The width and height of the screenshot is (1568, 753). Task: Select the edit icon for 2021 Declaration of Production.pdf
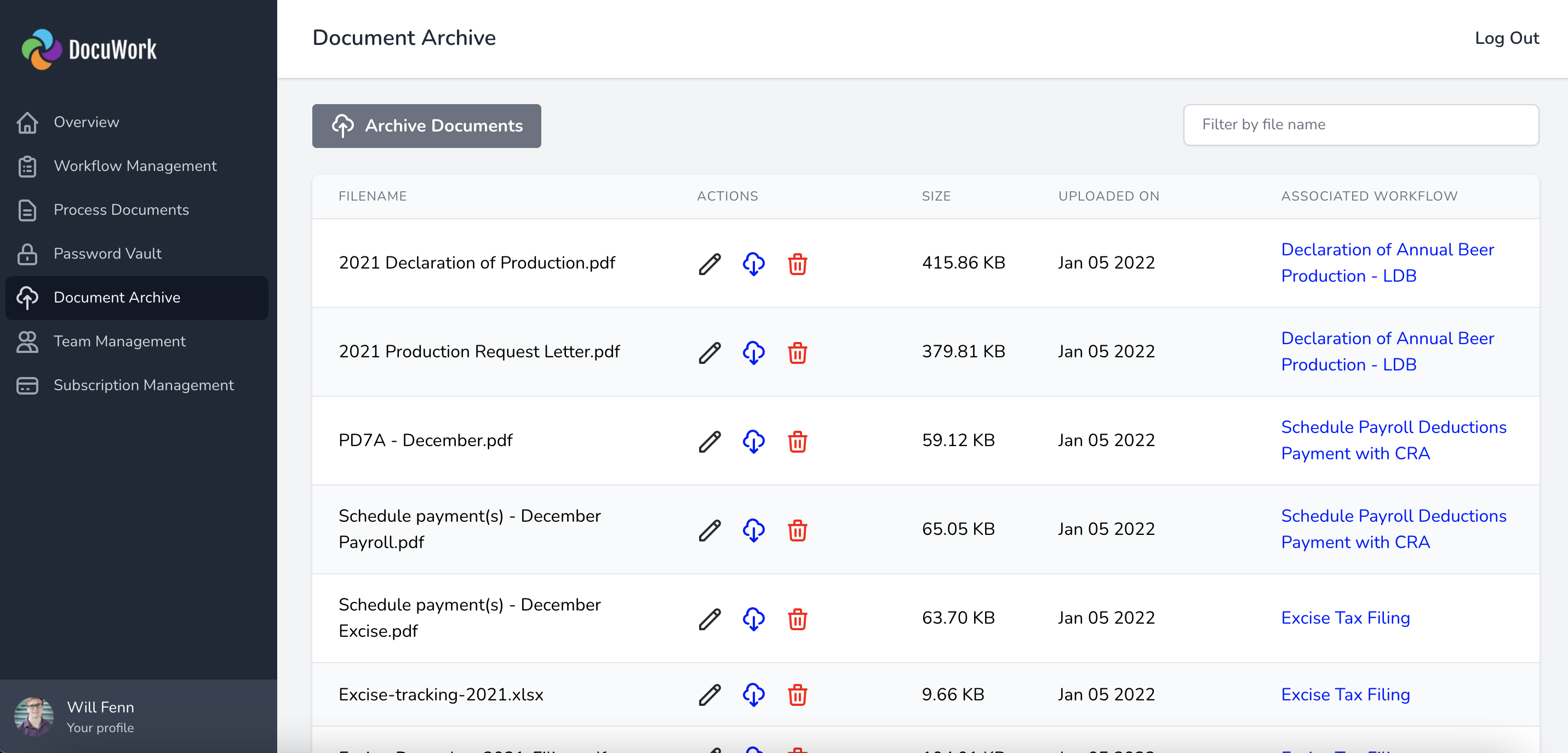[x=709, y=264]
